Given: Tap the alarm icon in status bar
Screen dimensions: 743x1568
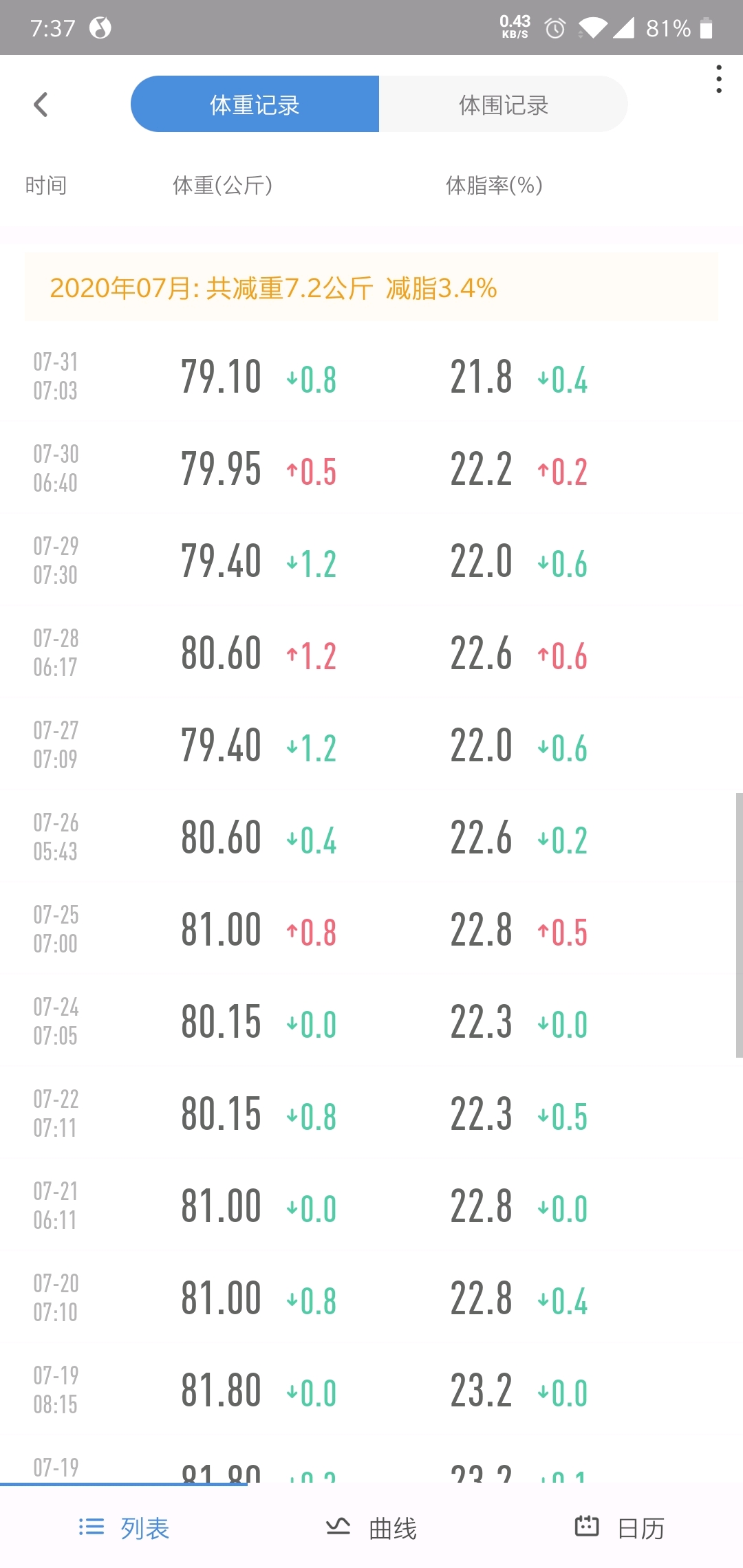Looking at the screenshot, I should pyautogui.click(x=555, y=28).
